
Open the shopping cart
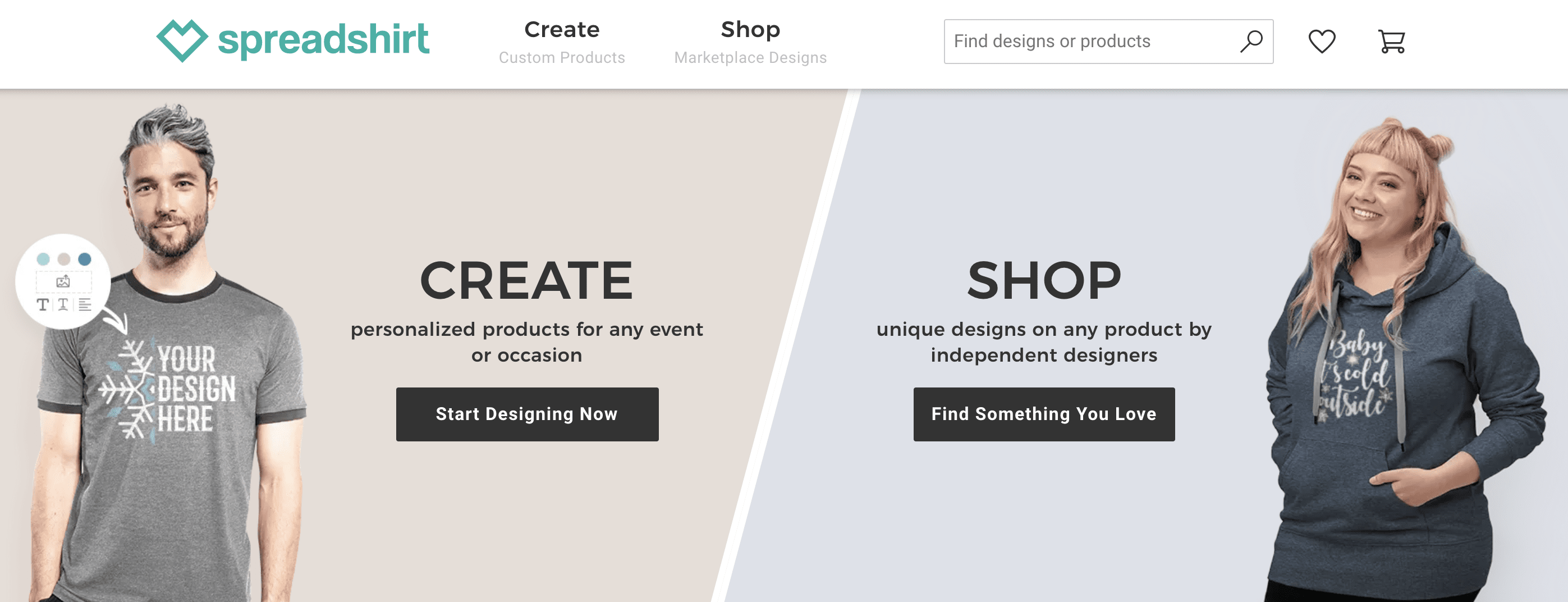click(x=1391, y=42)
